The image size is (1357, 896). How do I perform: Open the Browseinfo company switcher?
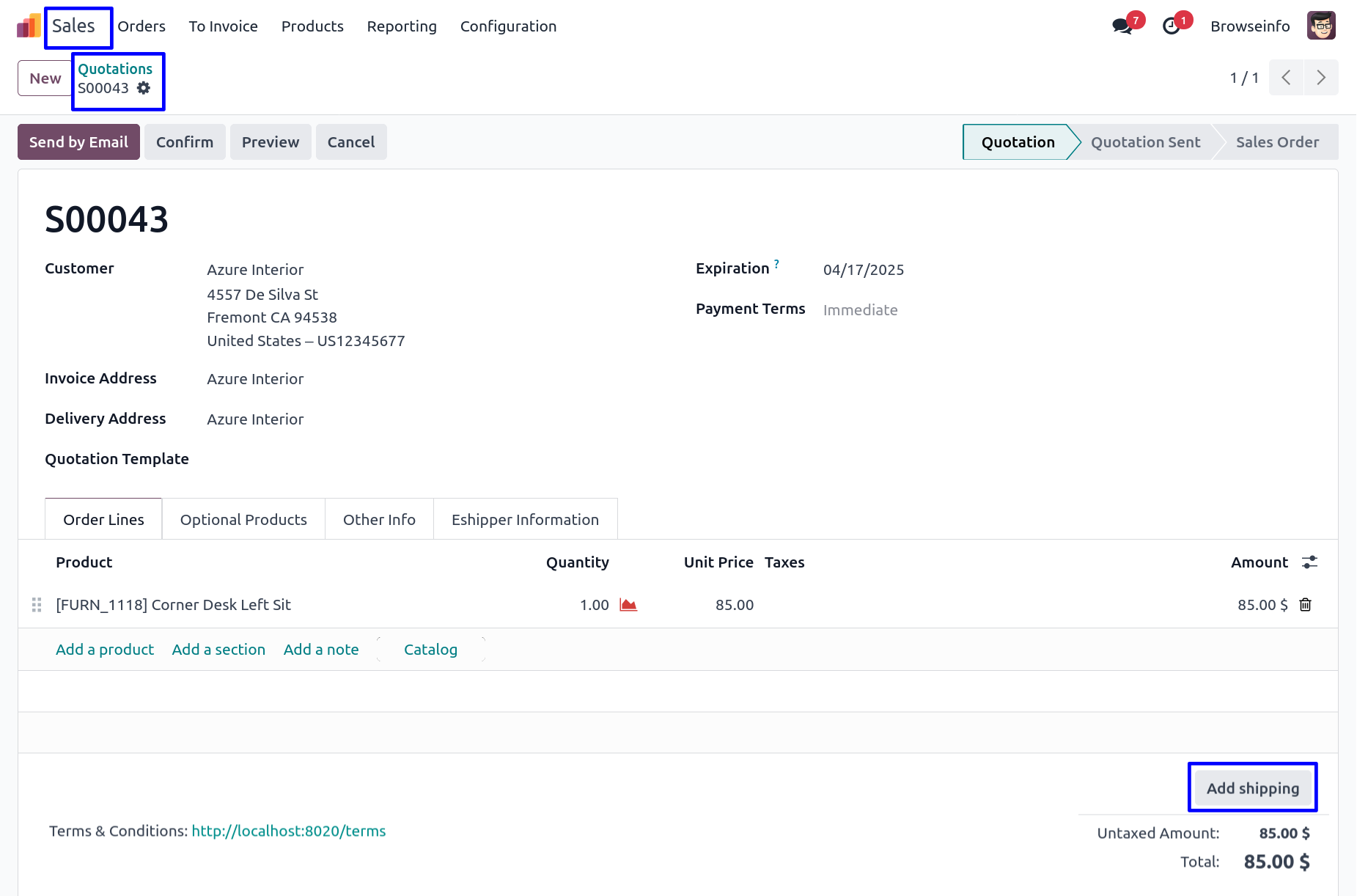click(1250, 26)
